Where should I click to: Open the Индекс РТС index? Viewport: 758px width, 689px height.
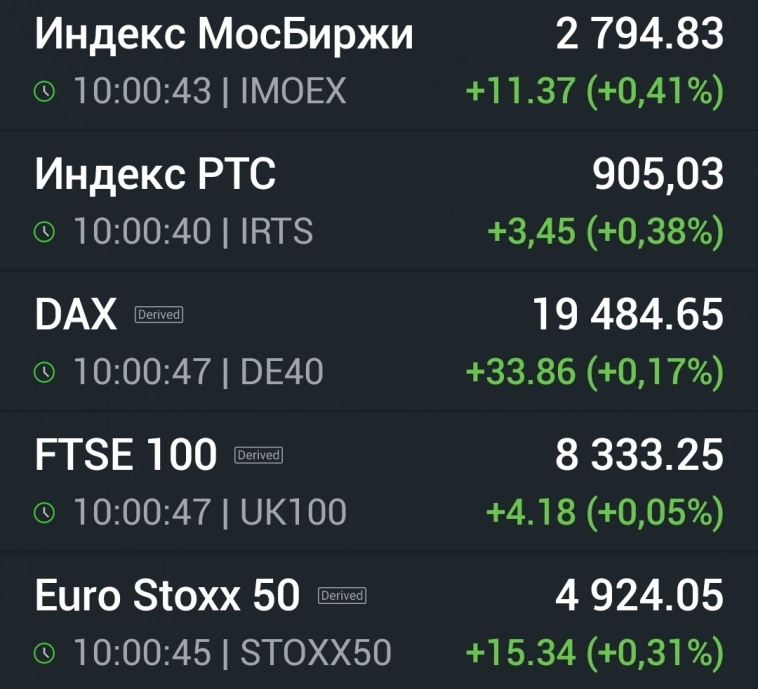tap(155, 175)
